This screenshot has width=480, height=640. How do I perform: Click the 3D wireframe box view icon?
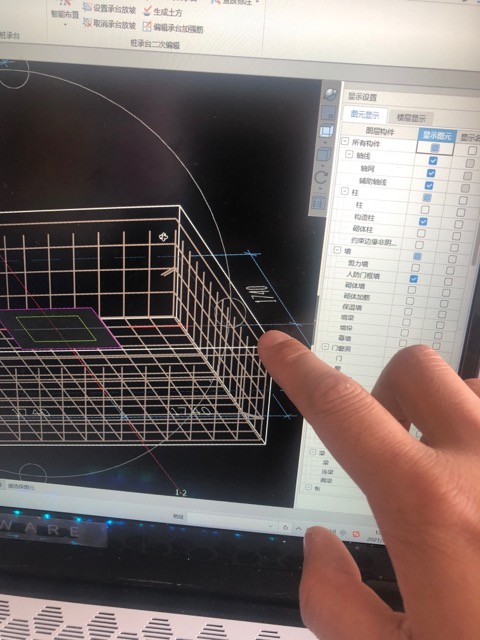pyautogui.click(x=326, y=132)
